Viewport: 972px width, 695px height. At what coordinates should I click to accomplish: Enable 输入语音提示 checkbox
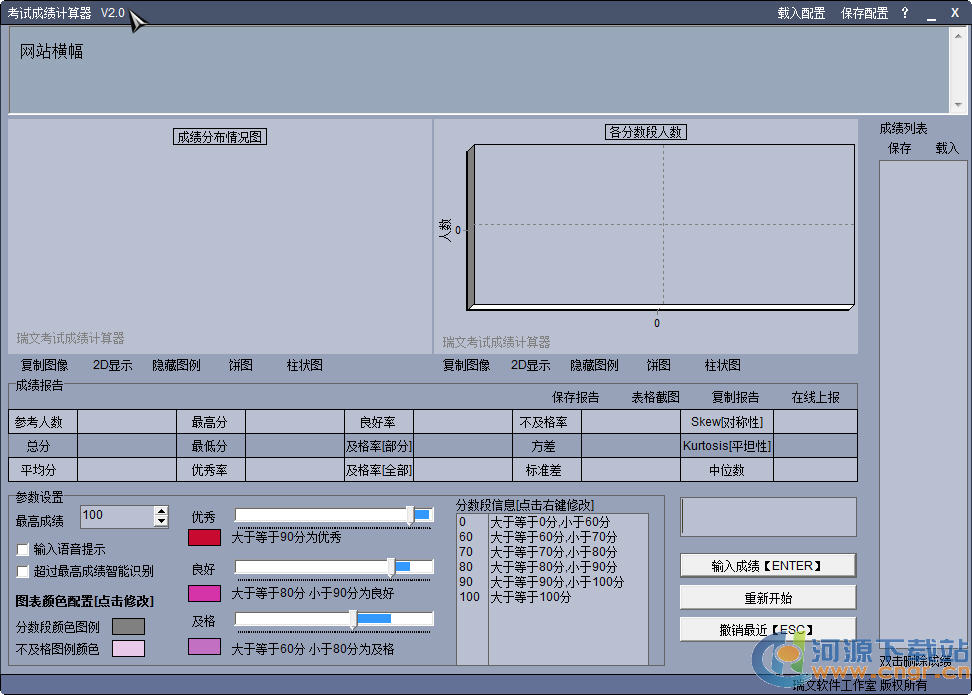pos(23,549)
